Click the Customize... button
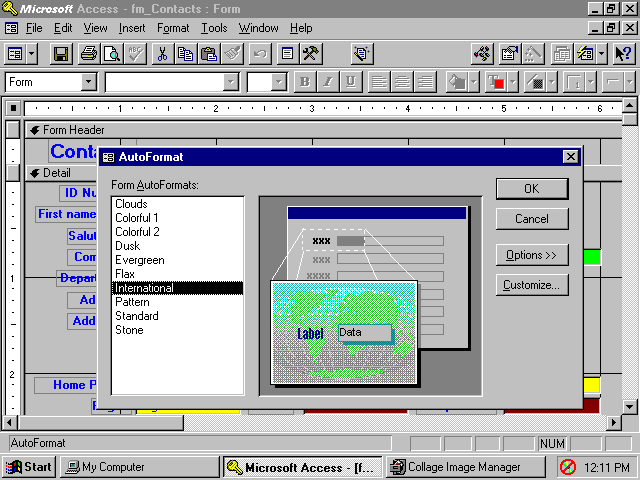The height and width of the screenshot is (480, 640). point(532,285)
